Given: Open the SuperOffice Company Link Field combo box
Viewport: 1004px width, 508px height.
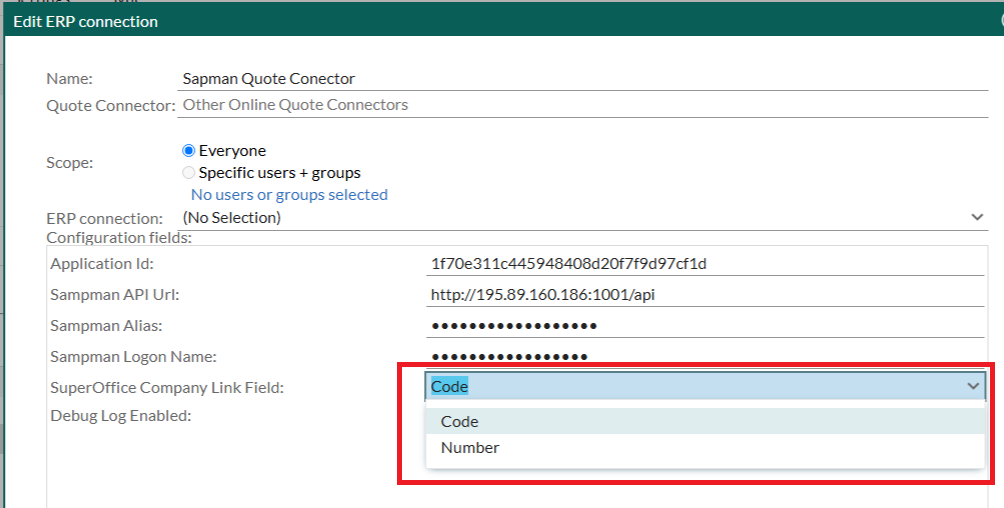Looking at the screenshot, I should point(705,386).
